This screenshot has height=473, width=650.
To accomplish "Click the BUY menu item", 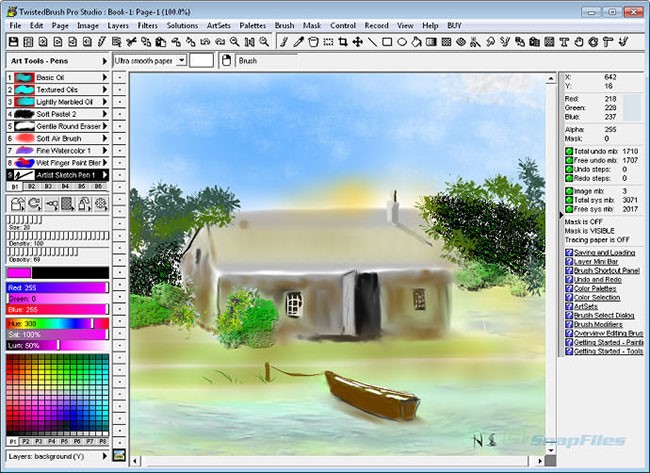I will click(x=454, y=26).
